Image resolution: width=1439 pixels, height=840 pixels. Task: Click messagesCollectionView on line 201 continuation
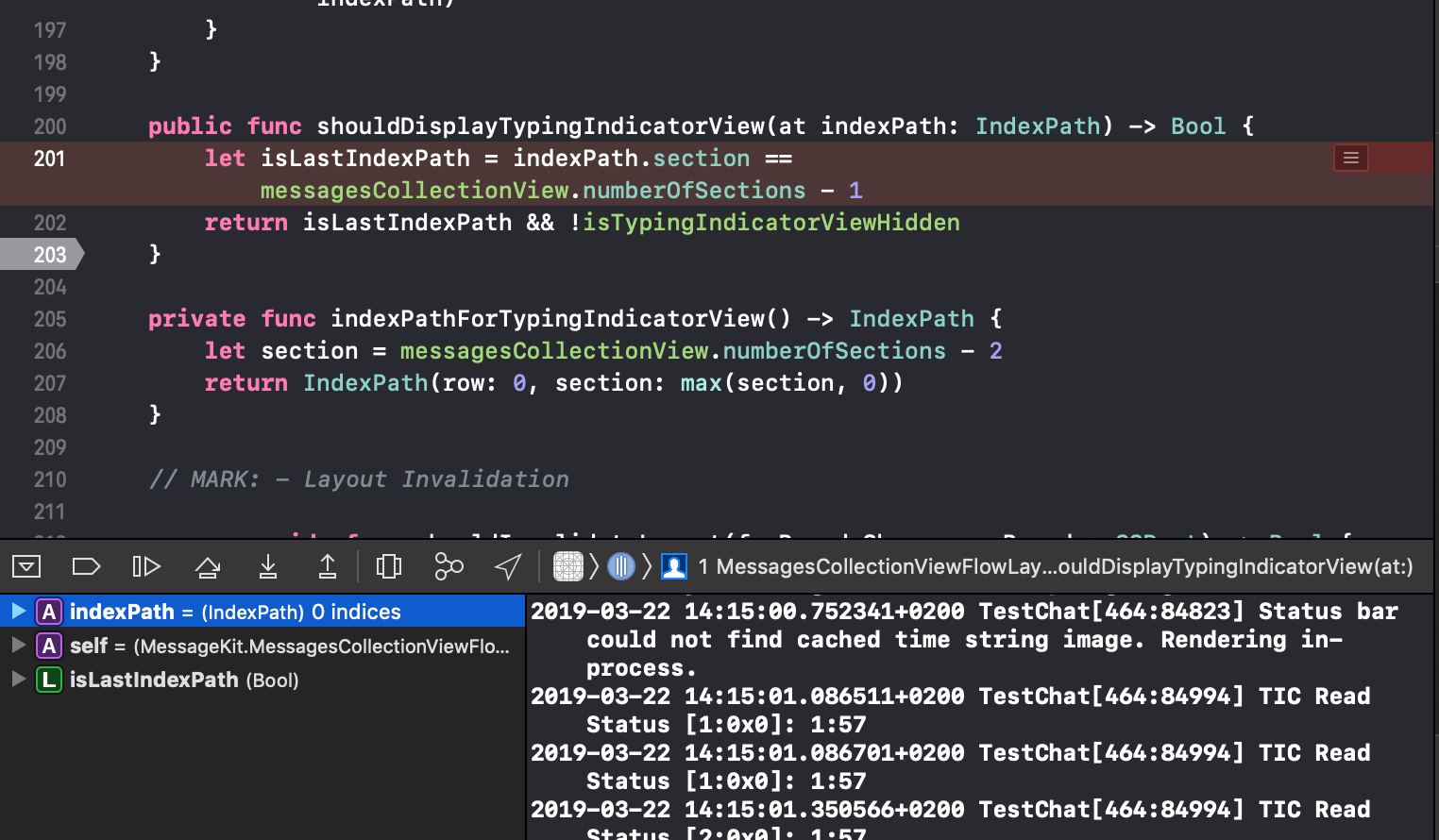pyautogui.click(x=415, y=191)
